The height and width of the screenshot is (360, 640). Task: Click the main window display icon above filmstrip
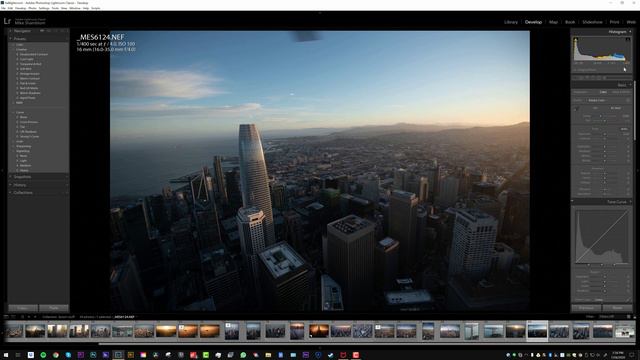6,317
